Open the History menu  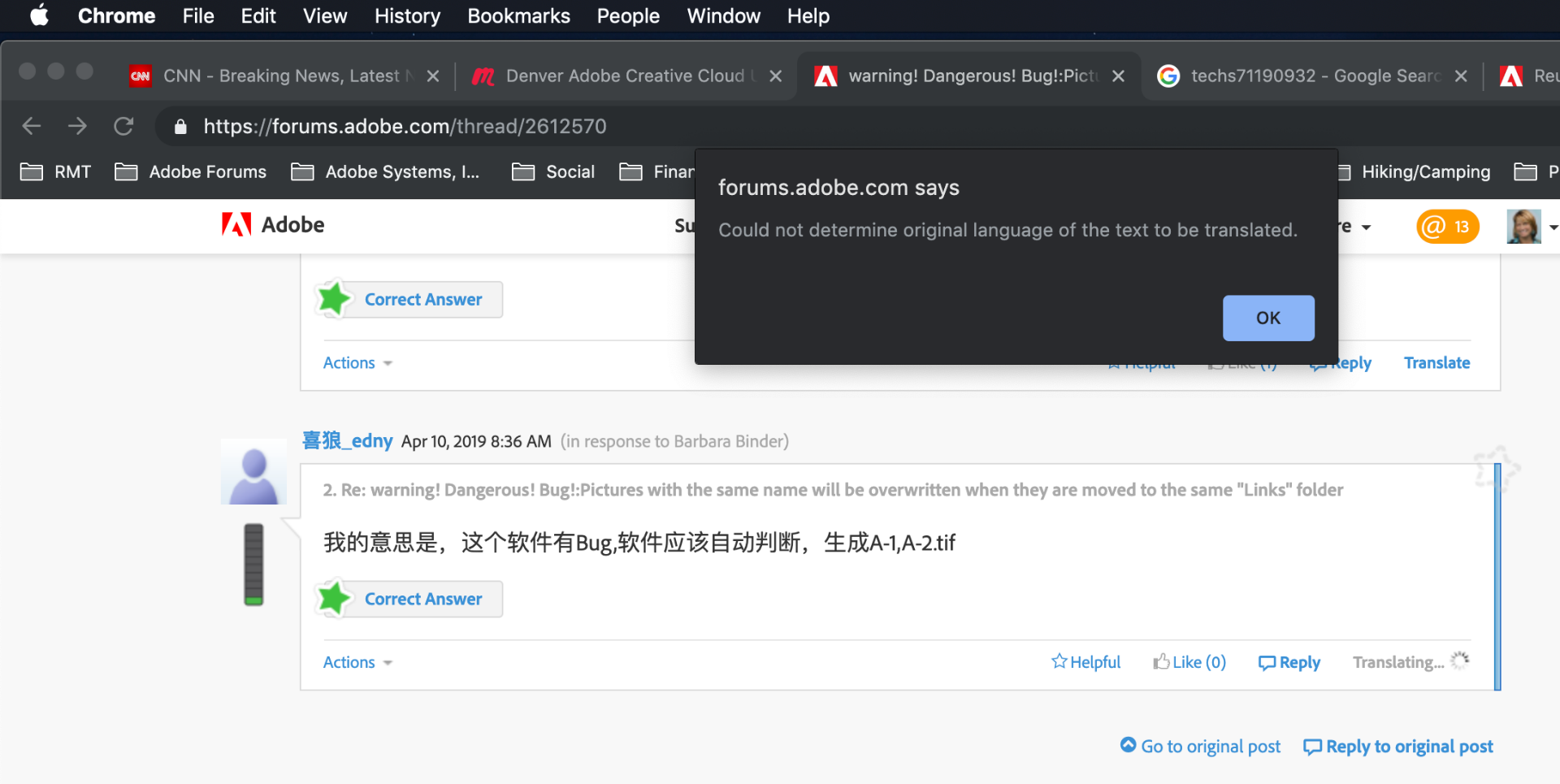407,15
